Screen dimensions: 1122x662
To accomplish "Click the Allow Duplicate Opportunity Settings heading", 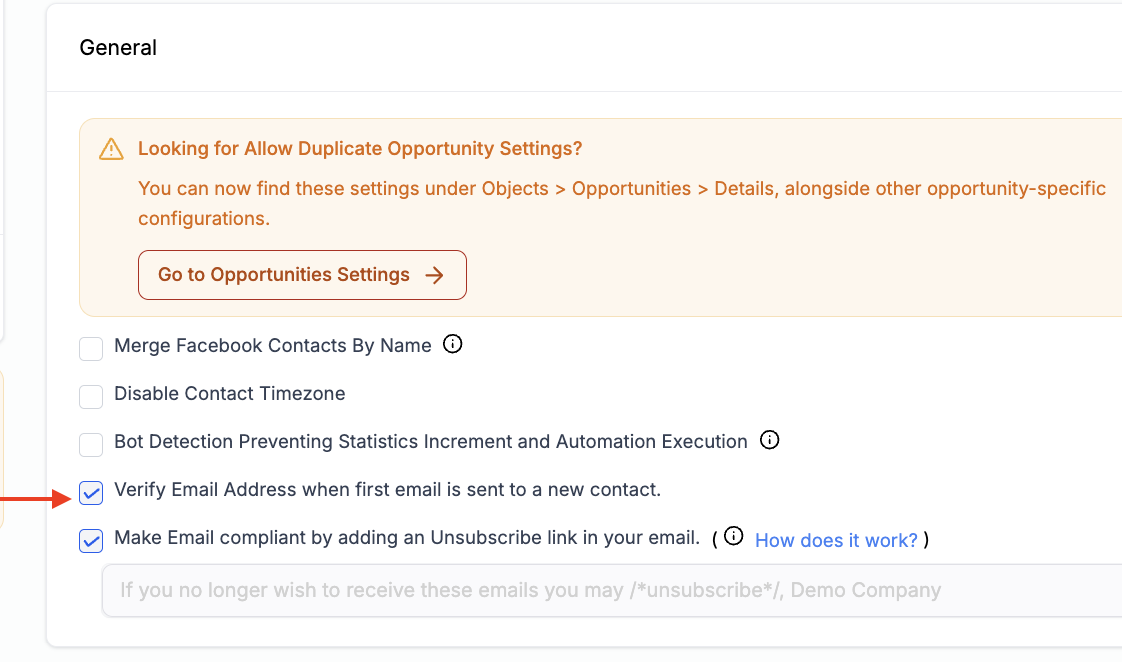I will 359,147.
